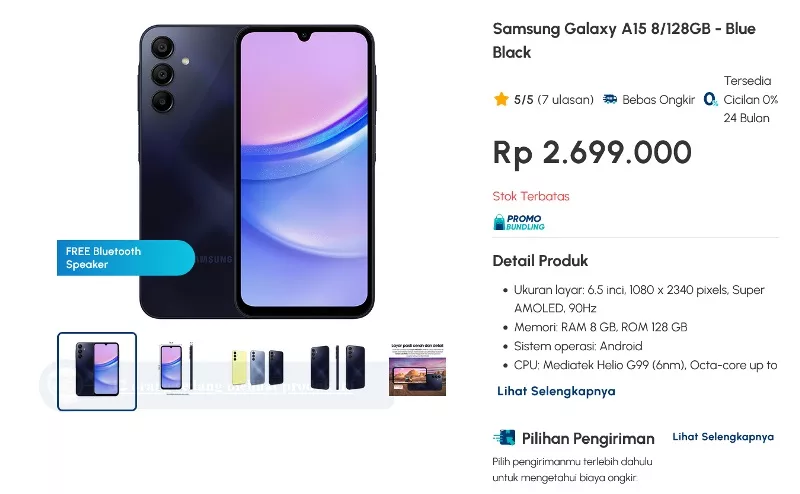
Task: Click the Rp 2.699.000 price
Action: click(x=592, y=153)
